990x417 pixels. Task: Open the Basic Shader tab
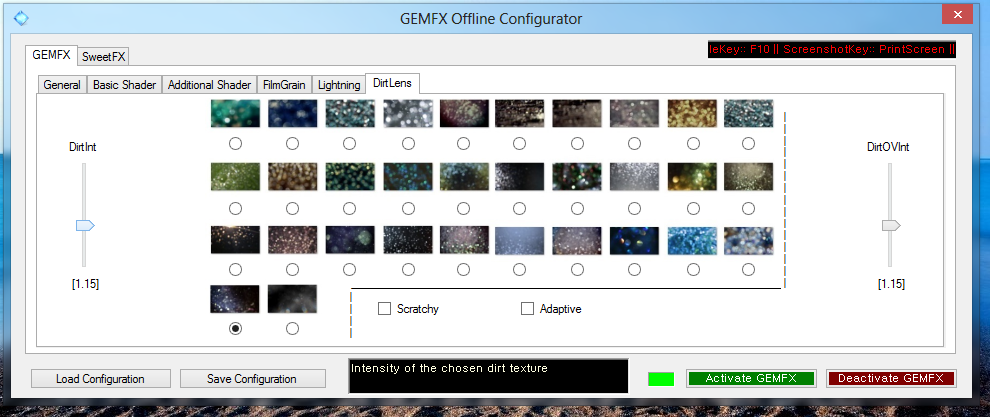pyautogui.click(x=124, y=85)
